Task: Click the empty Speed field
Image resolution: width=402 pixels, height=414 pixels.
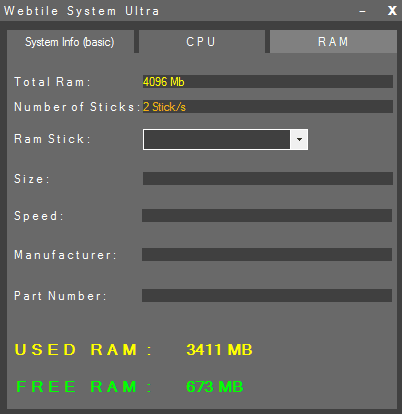Action: (x=267, y=215)
